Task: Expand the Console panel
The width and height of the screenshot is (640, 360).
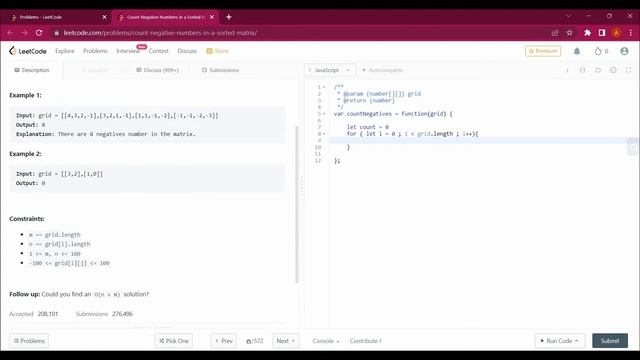Action: tap(326, 341)
